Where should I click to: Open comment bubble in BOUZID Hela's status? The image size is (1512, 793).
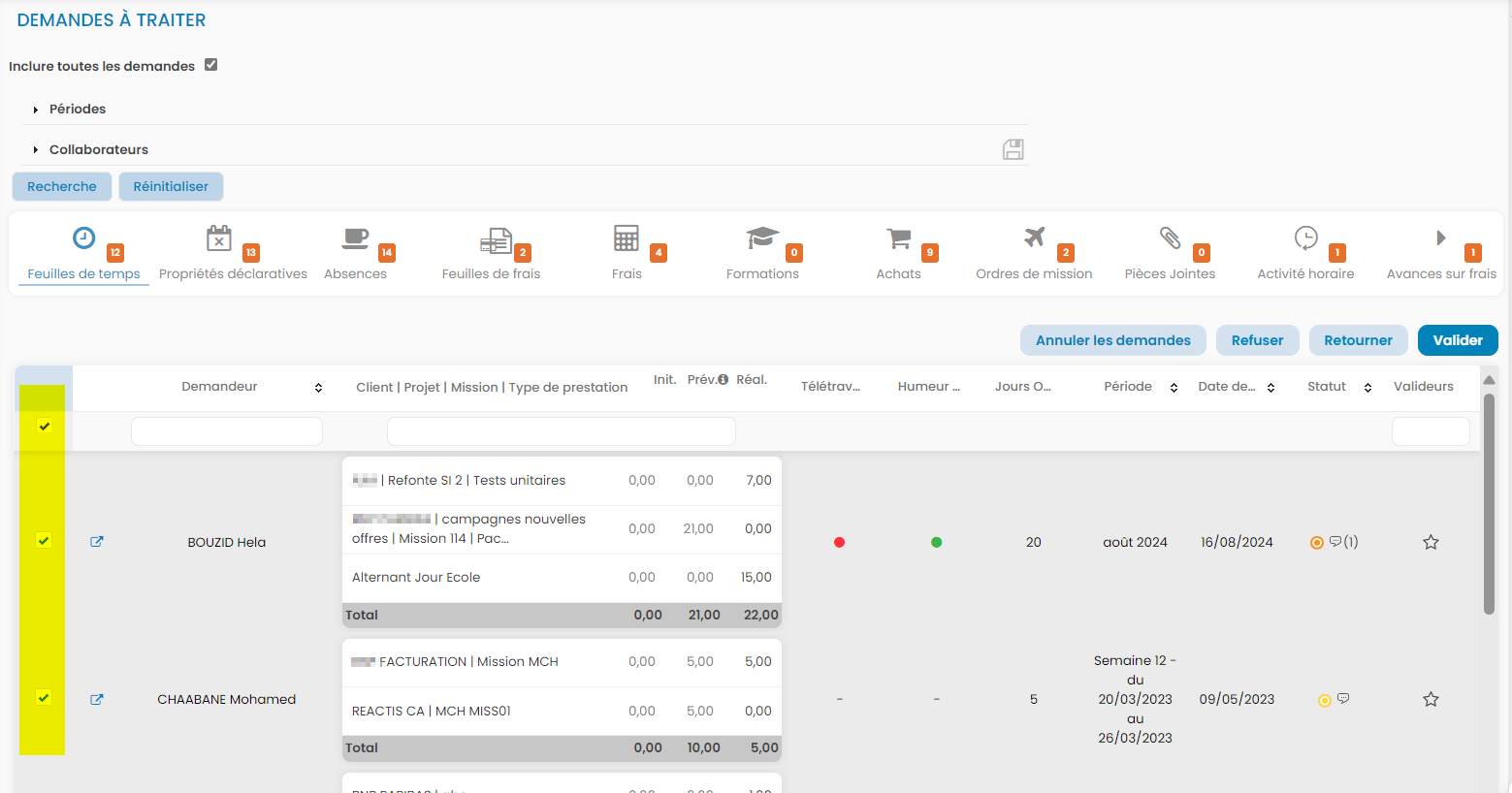coord(1335,542)
